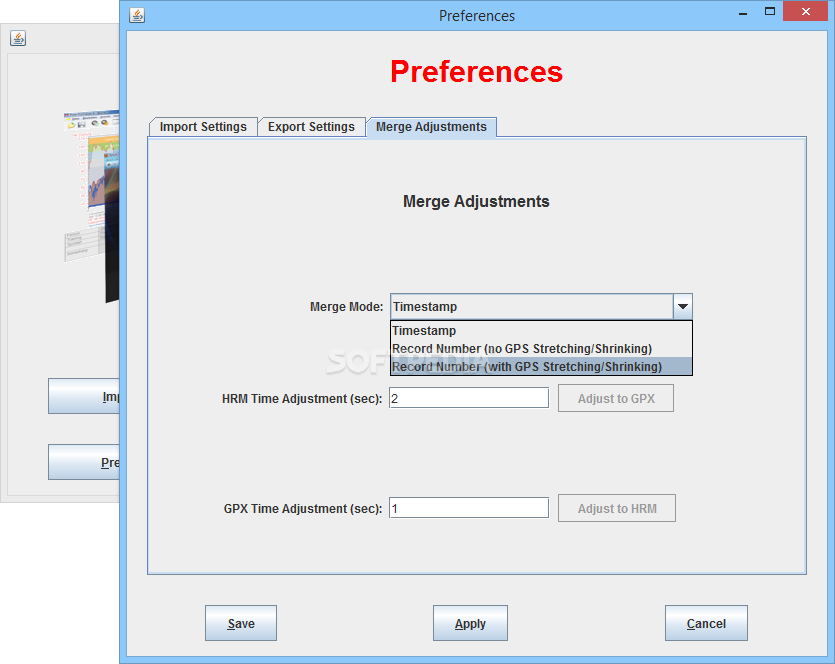835x664 pixels.
Task: Select the Merge Adjustments tab
Action: [431, 127]
